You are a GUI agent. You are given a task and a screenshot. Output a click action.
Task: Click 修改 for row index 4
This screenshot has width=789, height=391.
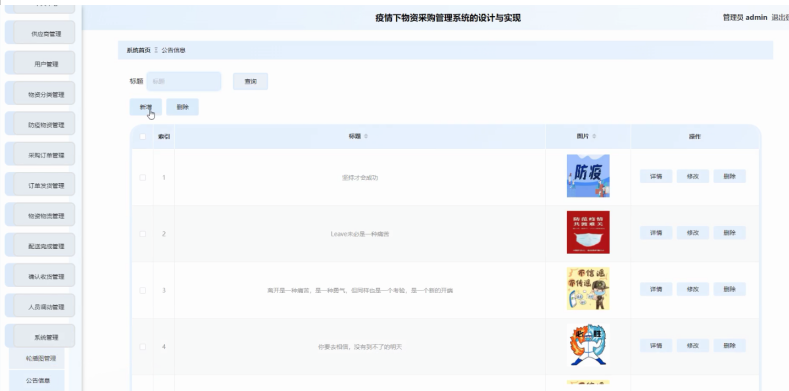(693, 346)
